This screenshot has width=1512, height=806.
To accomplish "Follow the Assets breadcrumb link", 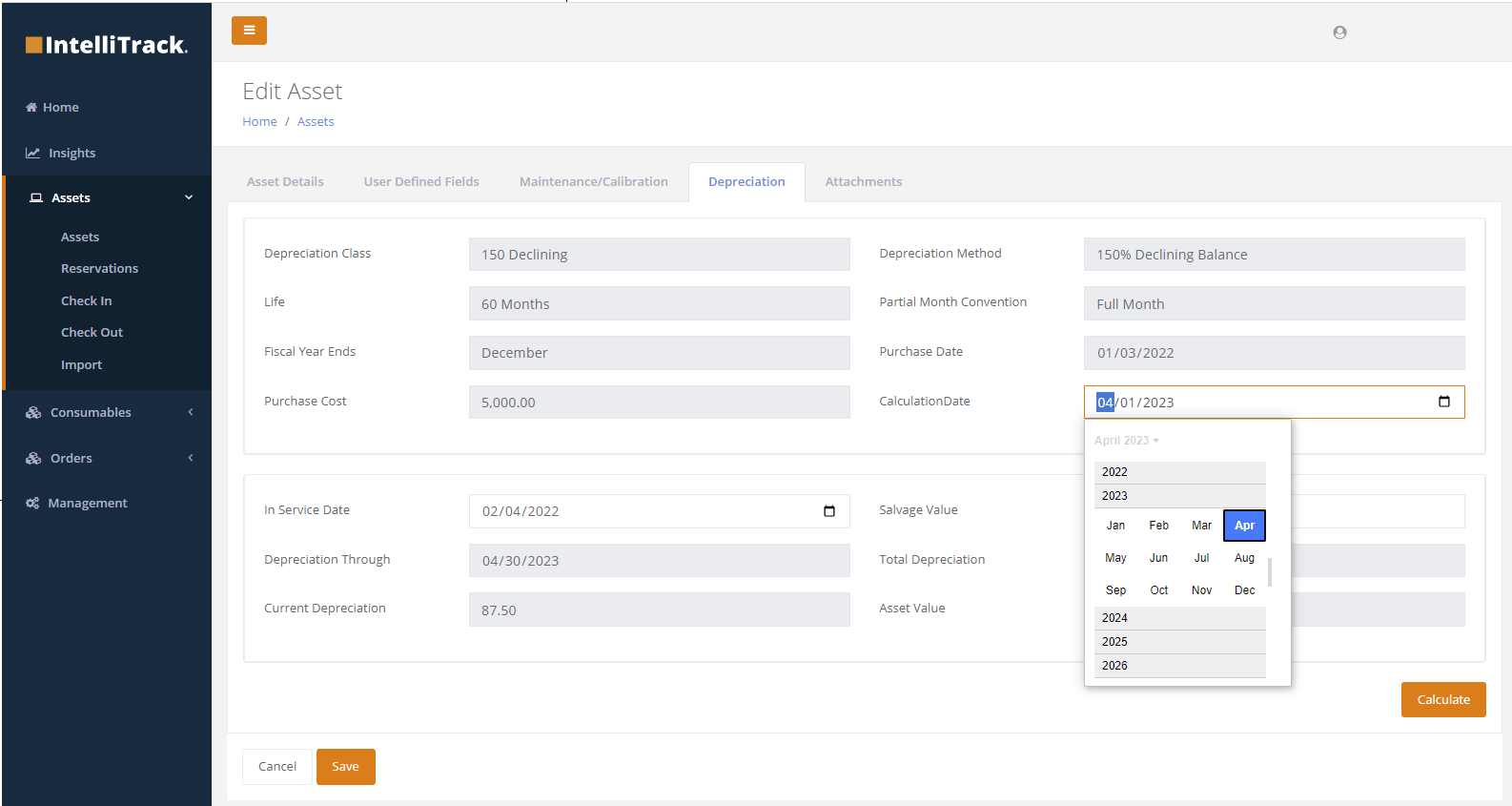I will click(x=316, y=121).
